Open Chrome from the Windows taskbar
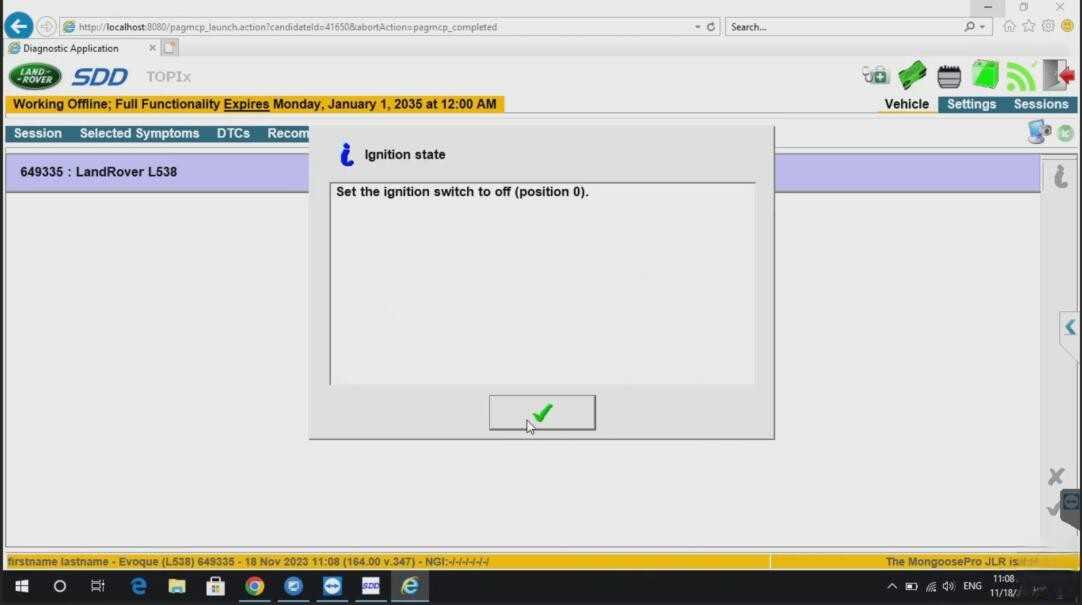 (255, 586)
